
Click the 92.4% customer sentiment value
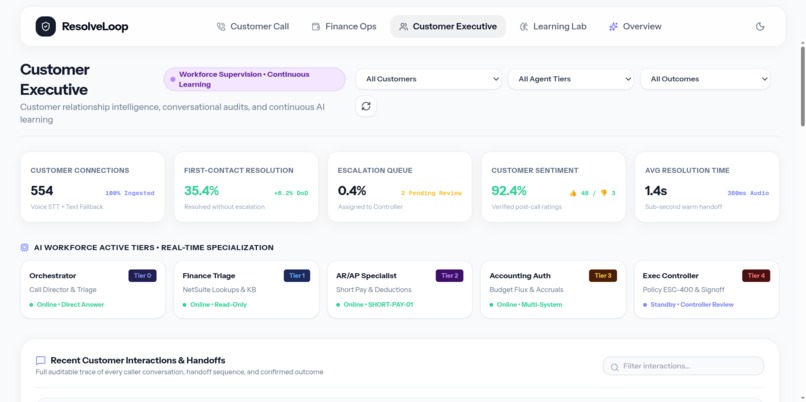click(x=509, y=191)
